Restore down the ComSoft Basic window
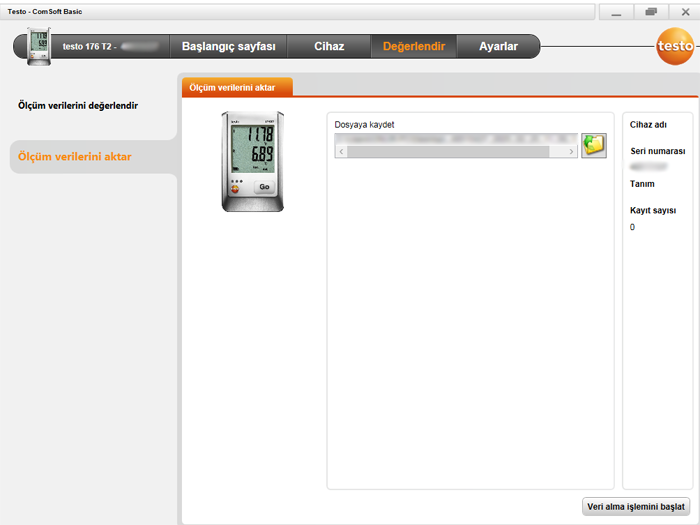This screenshot has width=700, height=525. click(x=651, y=11)
